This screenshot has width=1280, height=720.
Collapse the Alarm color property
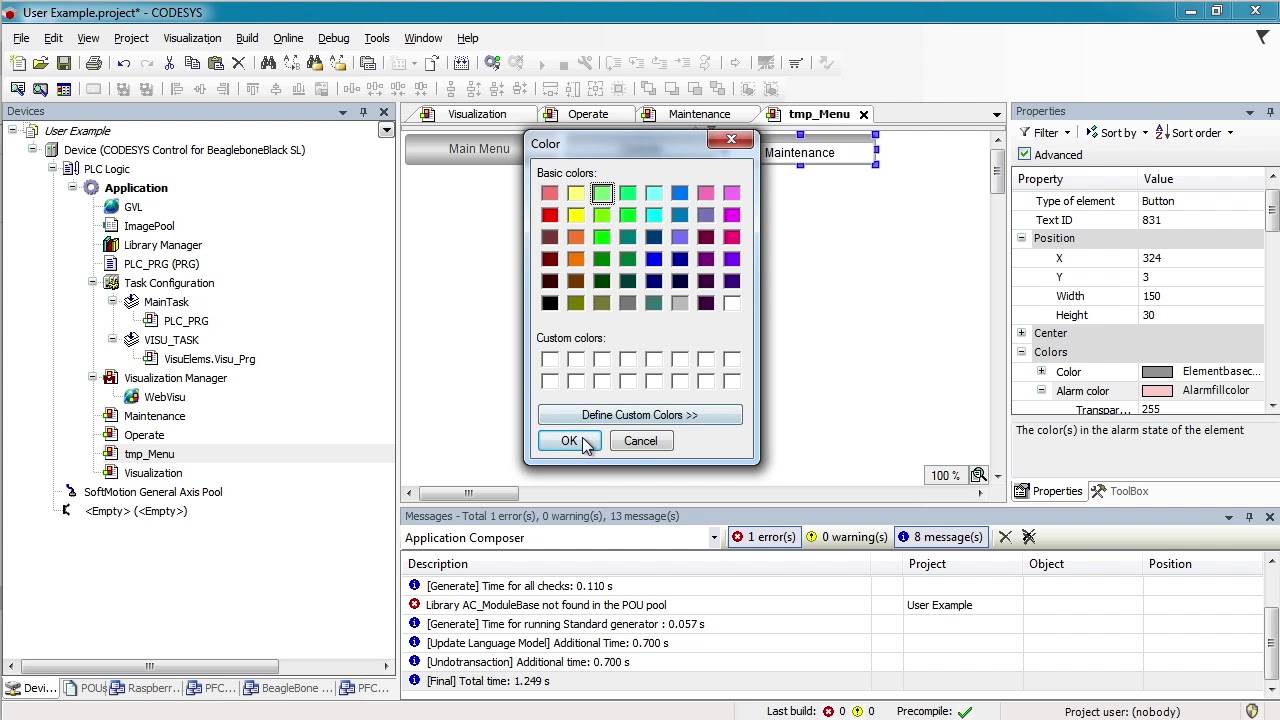1041,391
